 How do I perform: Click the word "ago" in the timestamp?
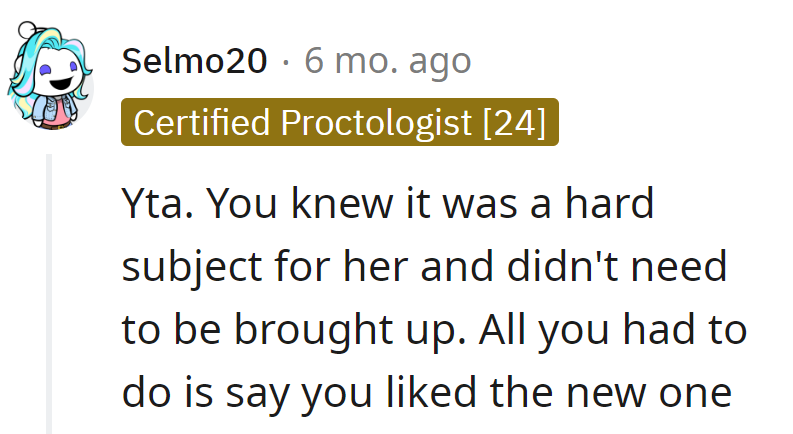pyautogui.click(x=438, y=62)
